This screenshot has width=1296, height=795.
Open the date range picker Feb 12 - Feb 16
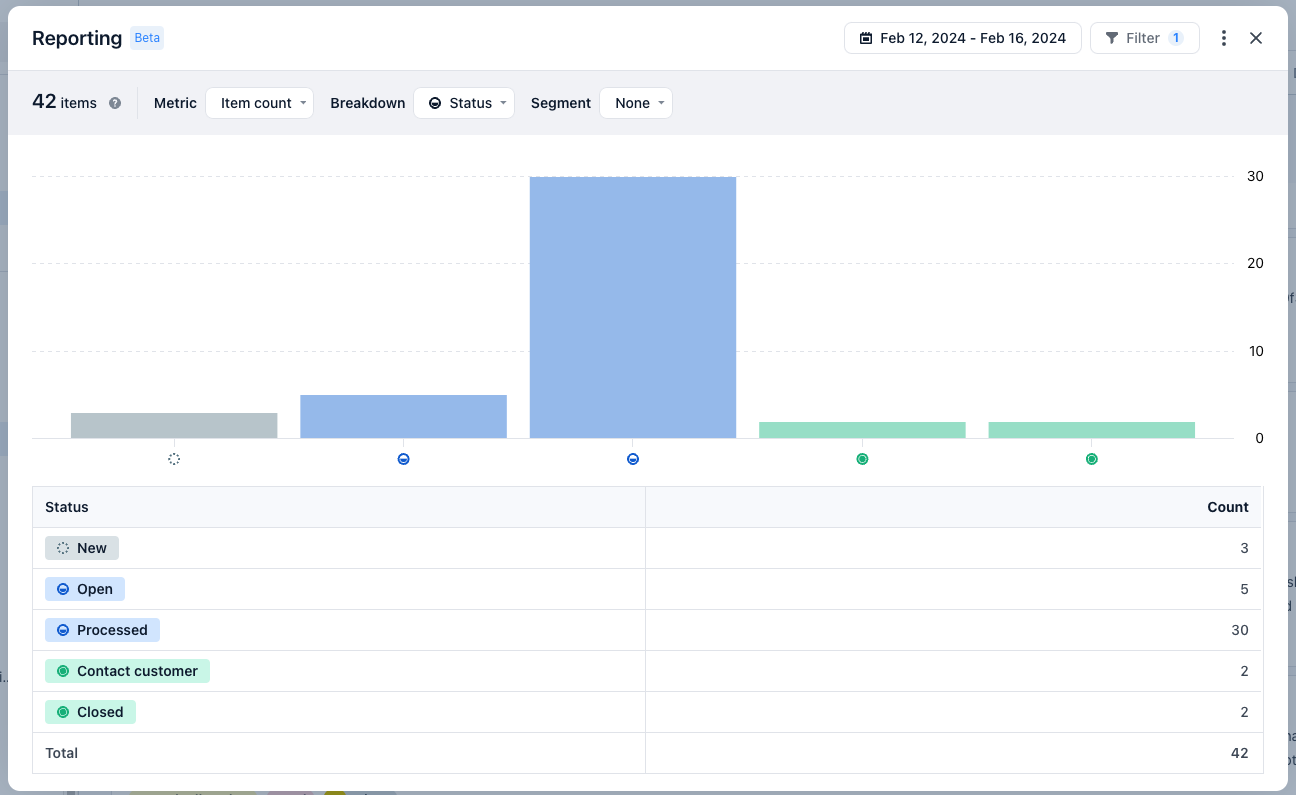(x=962, y=38)
